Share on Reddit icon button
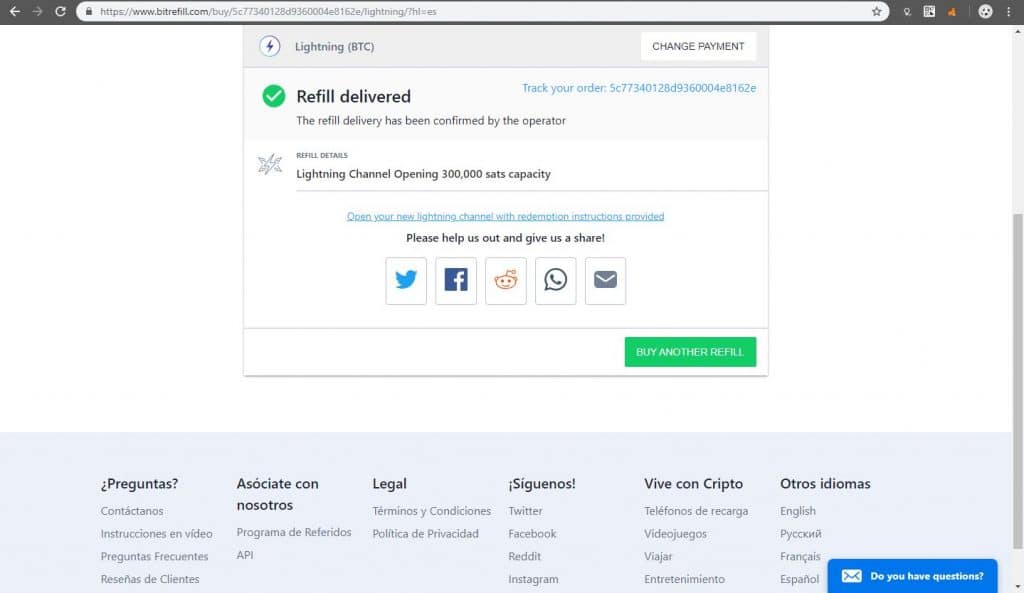The image size is (1024, 593). click(505, 281)
